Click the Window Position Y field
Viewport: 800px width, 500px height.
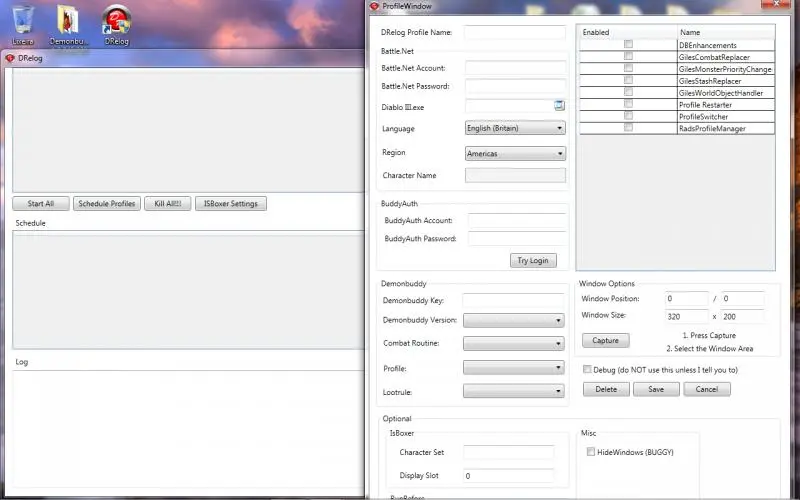click(x=743, y=298)
